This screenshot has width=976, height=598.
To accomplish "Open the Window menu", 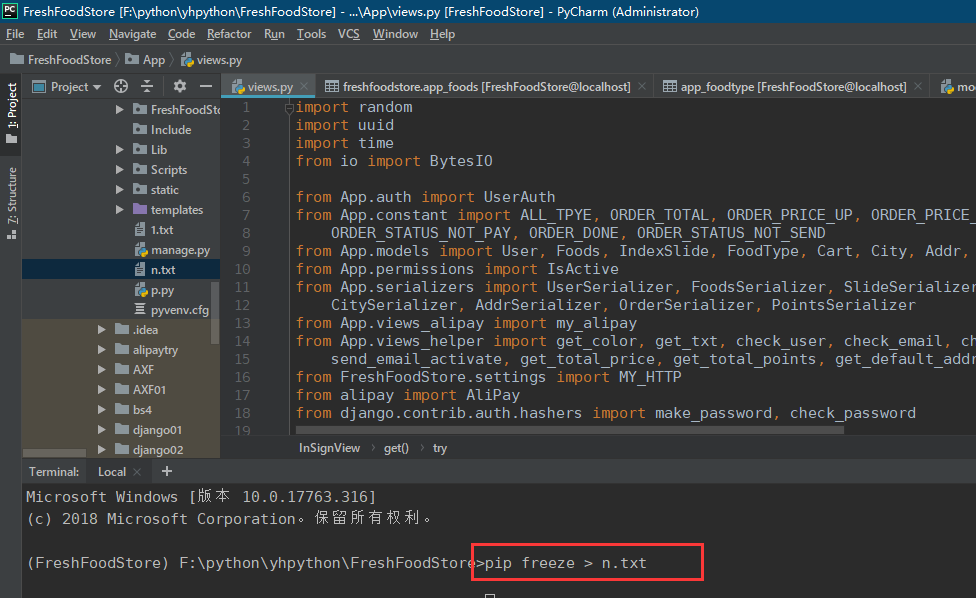I will click(x=395, y=34).
